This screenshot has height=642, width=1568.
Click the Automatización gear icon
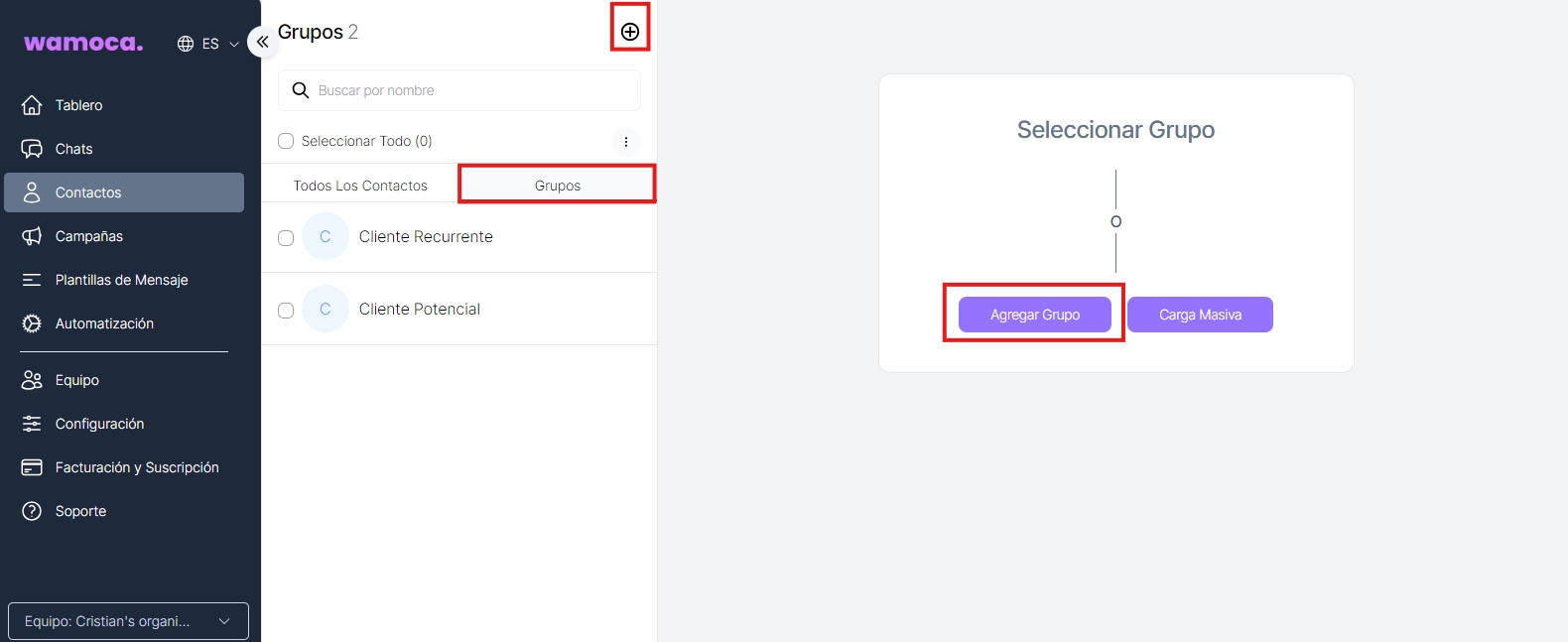32,323
